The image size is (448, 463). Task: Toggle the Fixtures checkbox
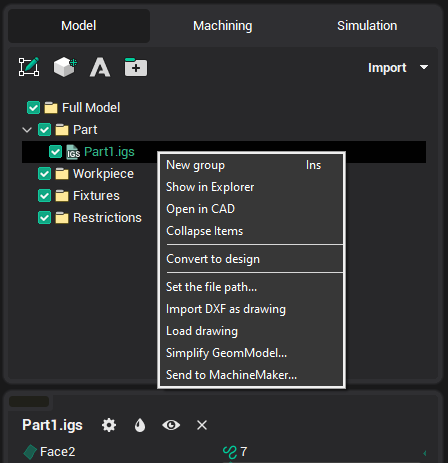click(44, 196)
